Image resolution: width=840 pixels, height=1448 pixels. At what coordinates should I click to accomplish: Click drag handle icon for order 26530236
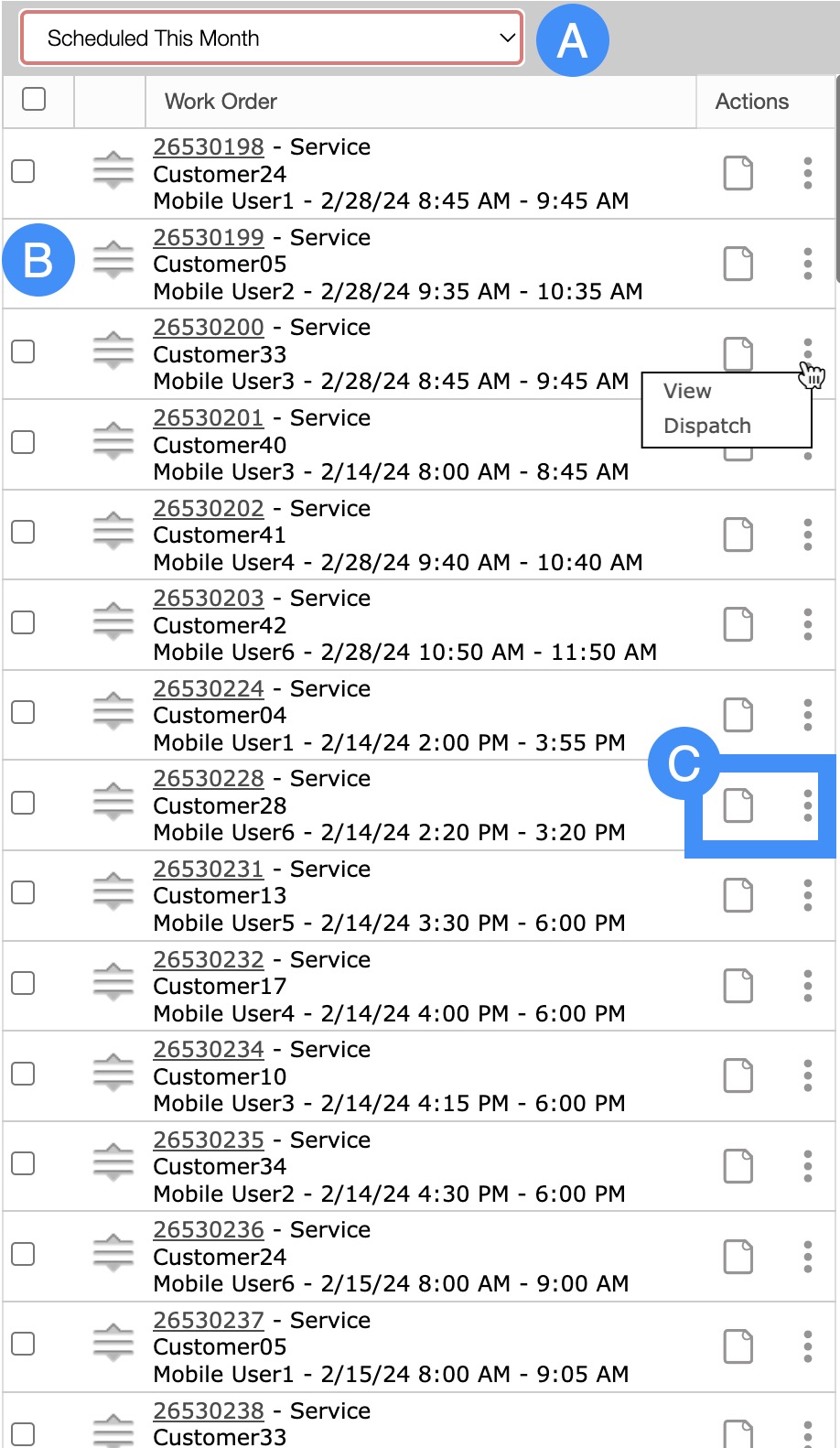pos(113,1254)
